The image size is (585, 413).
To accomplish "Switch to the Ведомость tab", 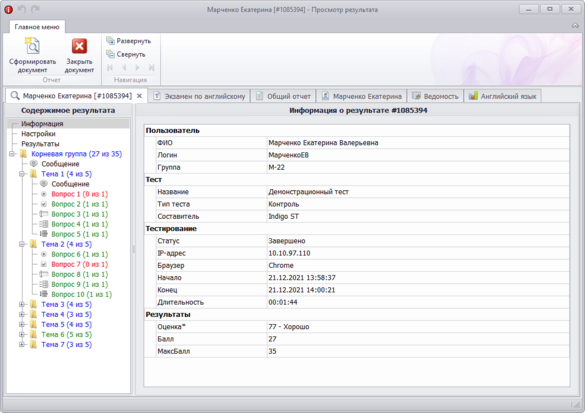I will [x=435, y=96].
